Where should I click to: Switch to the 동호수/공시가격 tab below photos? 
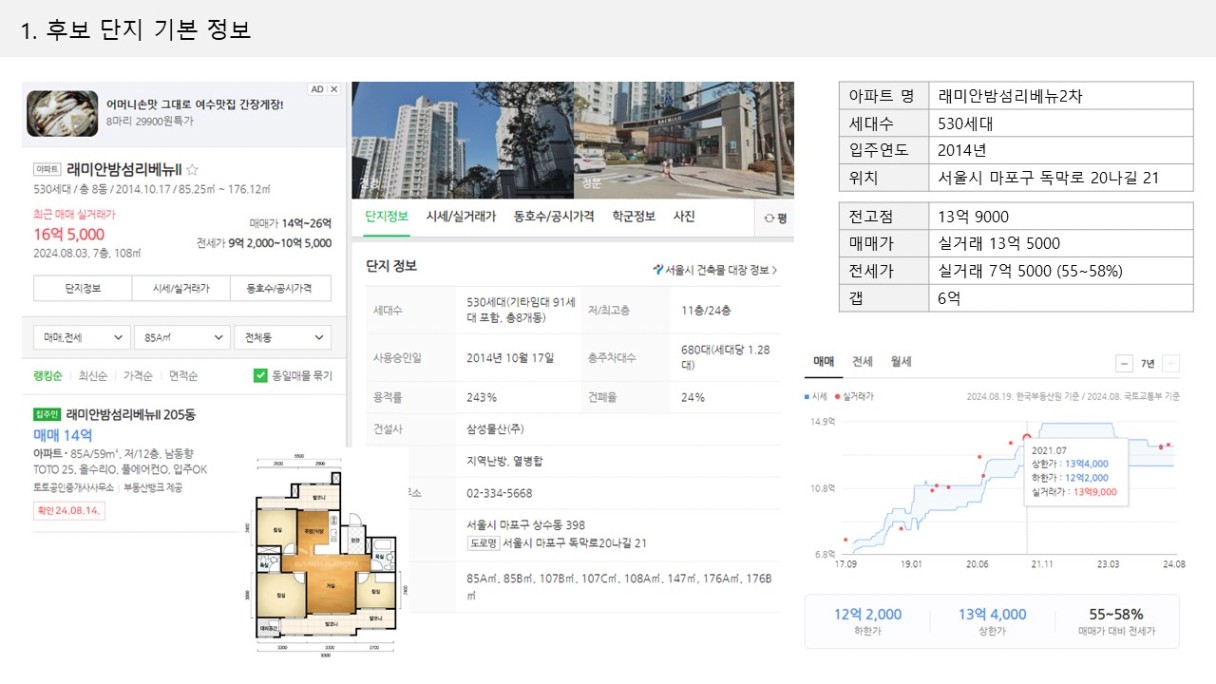pos(554,217)
